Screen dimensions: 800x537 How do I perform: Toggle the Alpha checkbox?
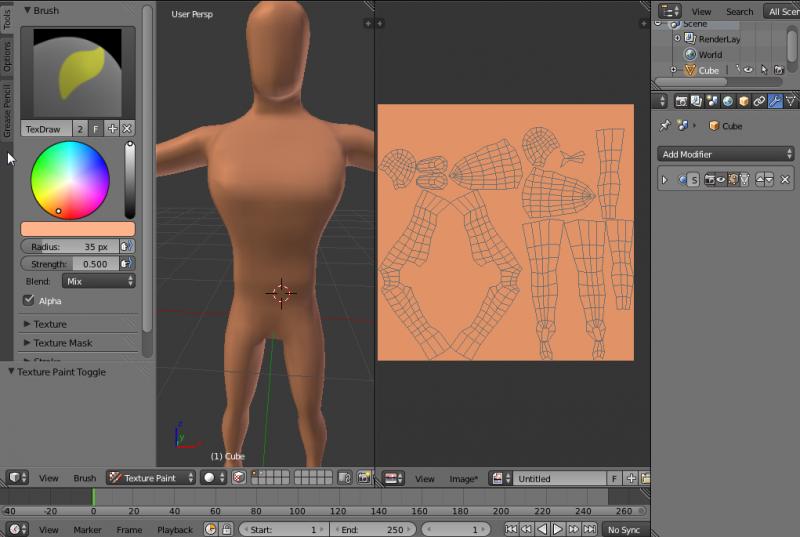28,300
